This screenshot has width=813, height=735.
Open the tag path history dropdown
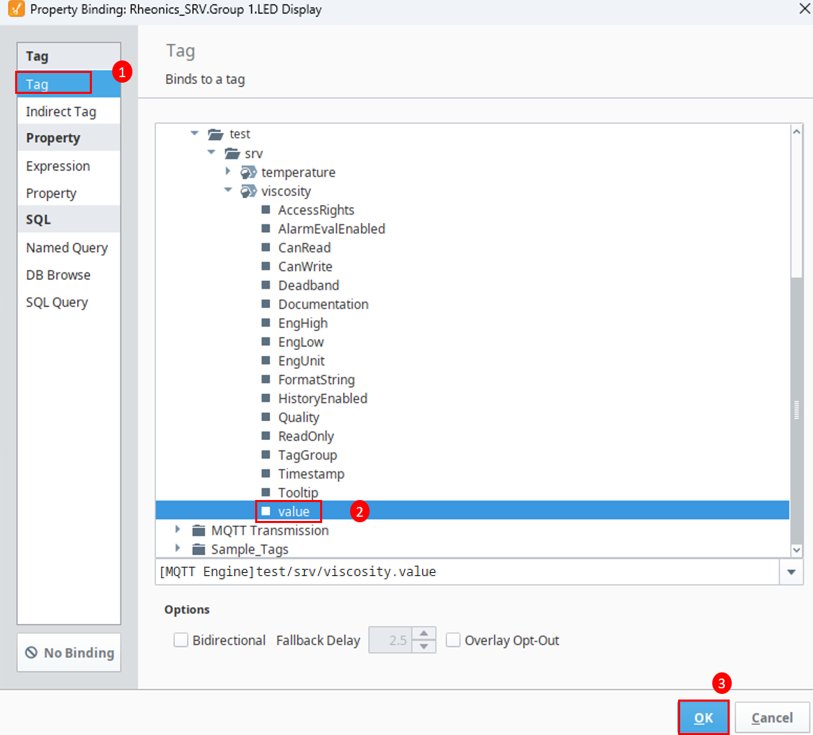tap(791, 572)
